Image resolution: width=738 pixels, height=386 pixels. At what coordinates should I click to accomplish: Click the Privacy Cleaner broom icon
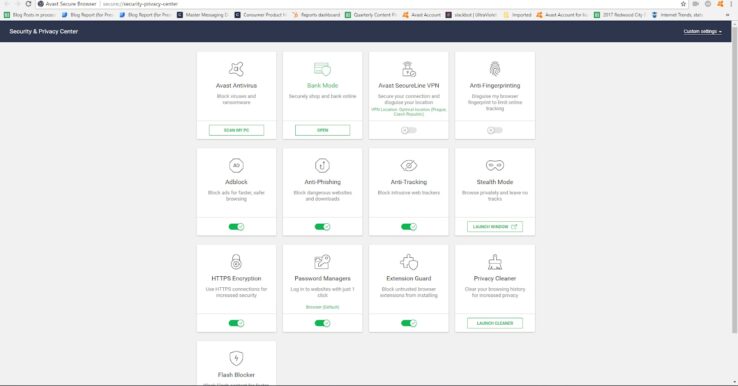(495, 262)
